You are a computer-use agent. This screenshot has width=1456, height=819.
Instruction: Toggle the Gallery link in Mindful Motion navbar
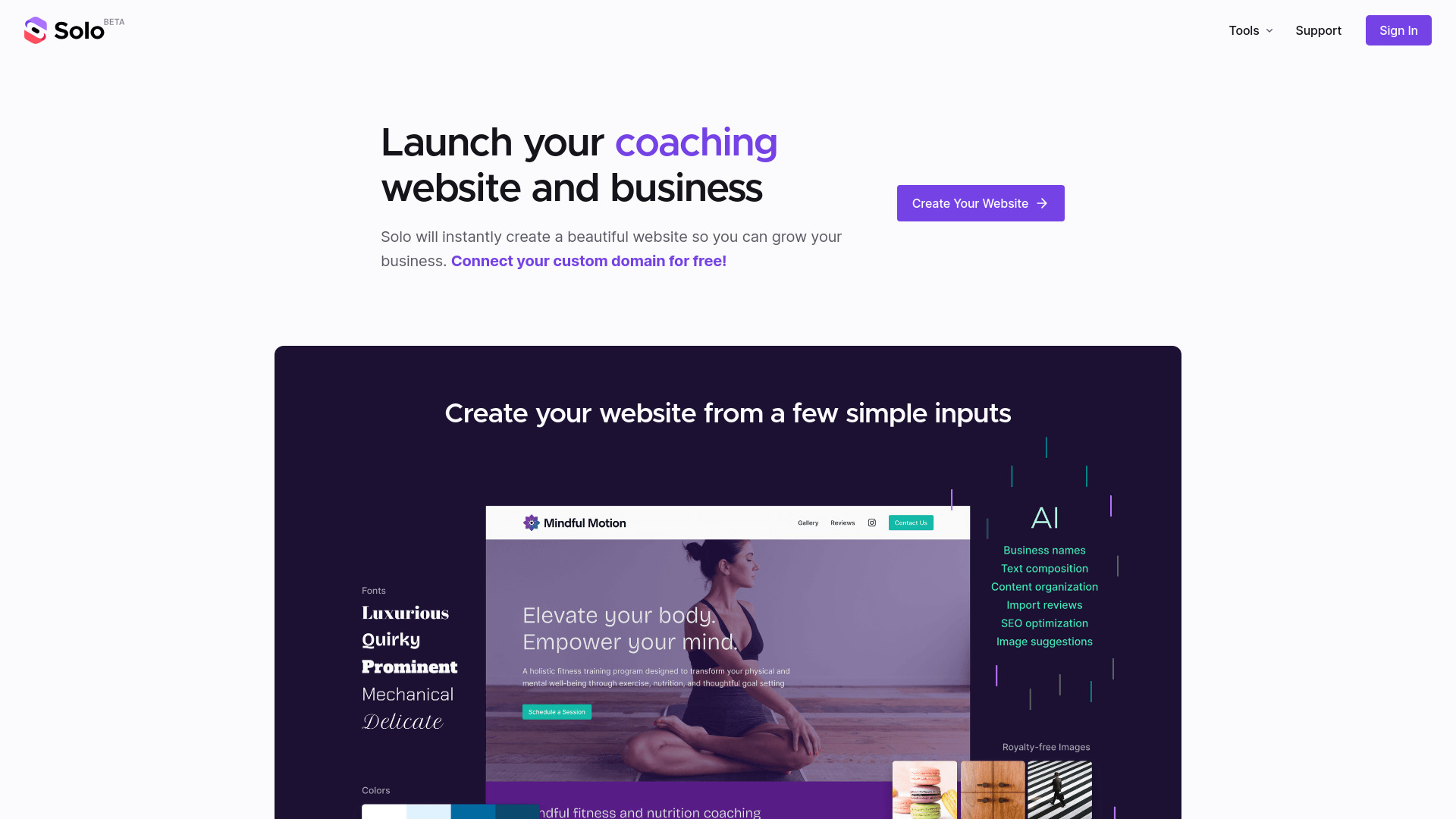808,523
